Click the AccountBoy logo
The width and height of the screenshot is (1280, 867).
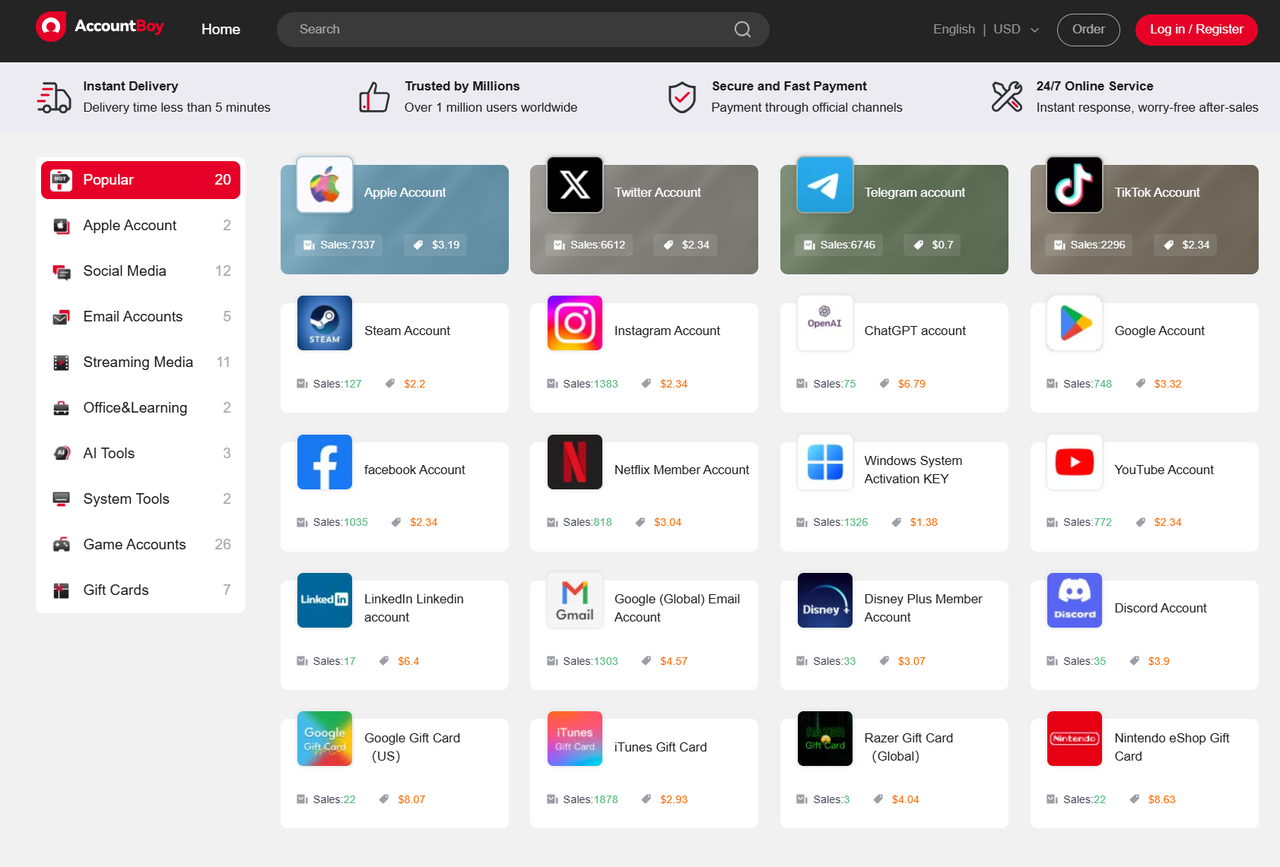[99, 27]
